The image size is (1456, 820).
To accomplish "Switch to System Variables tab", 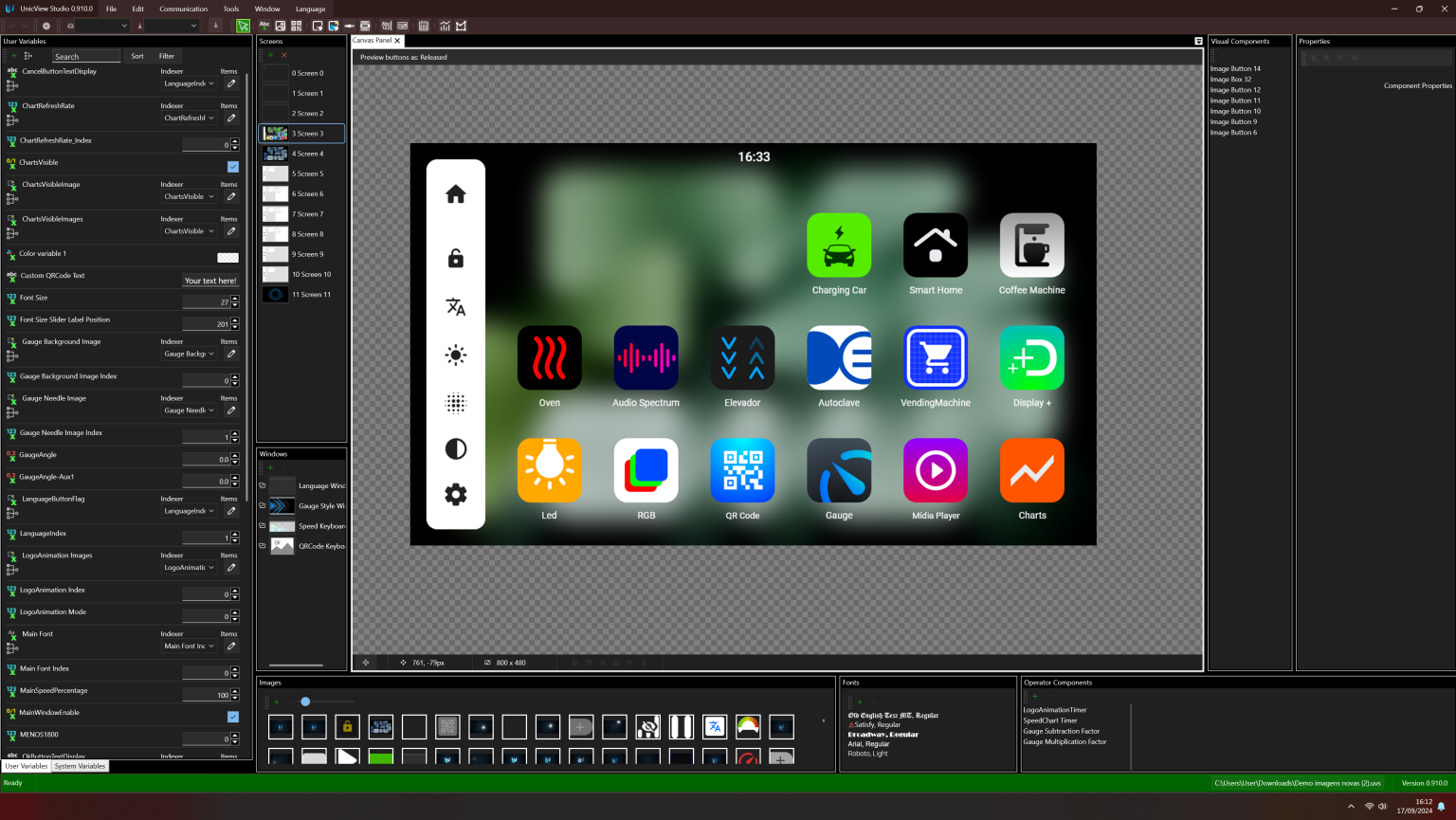I will [80, 766].
